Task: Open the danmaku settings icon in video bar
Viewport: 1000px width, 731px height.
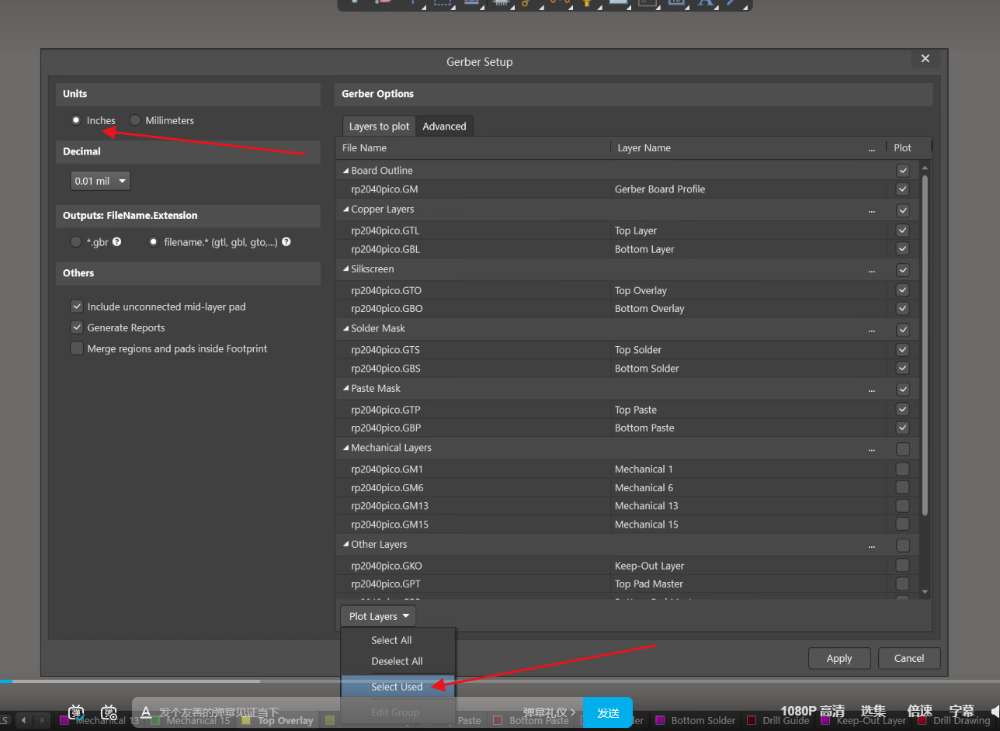Action: [109, 712]
